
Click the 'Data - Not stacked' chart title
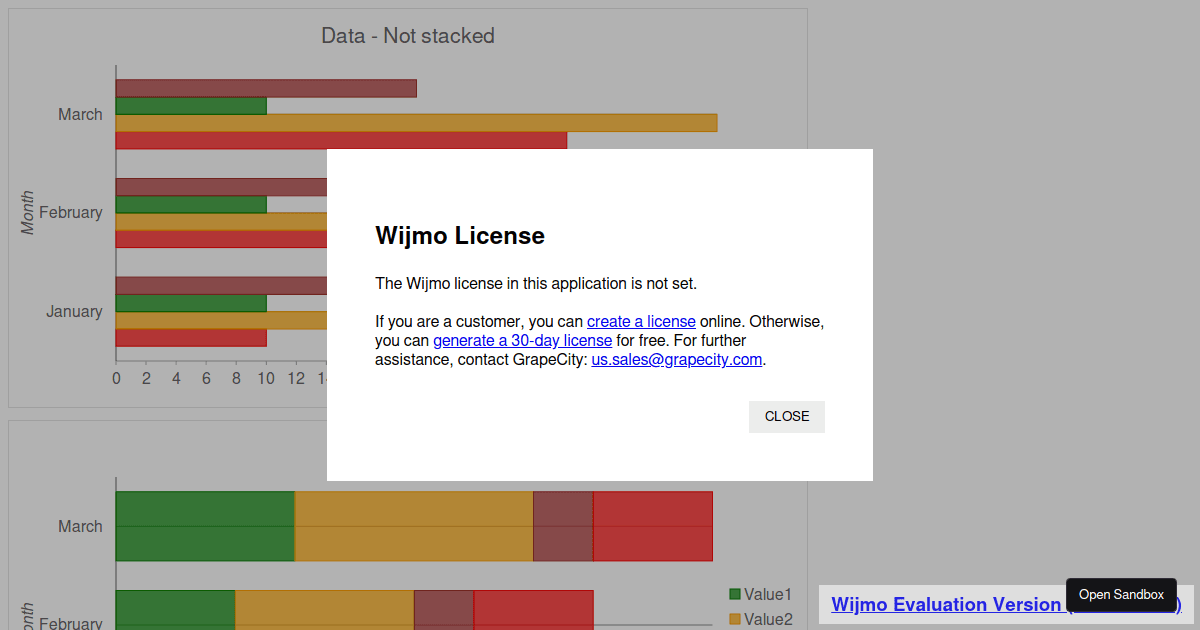[x=407, y=36]
